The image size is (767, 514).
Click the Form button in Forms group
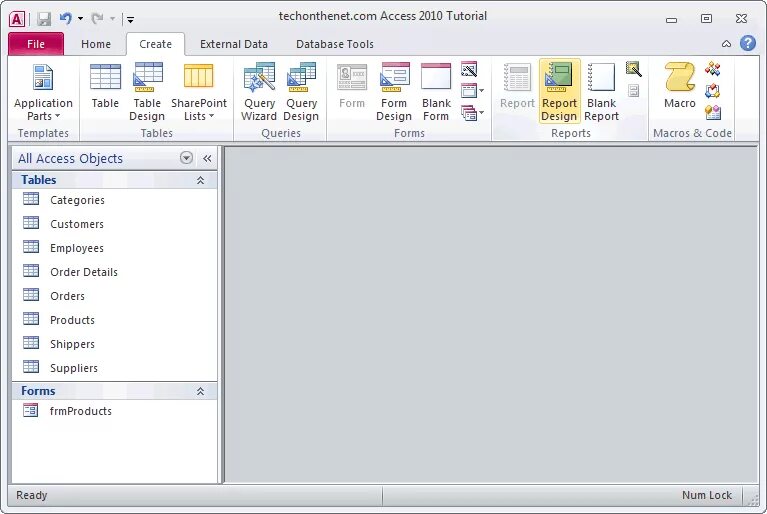pyautogui.click(x=352, y=86)
